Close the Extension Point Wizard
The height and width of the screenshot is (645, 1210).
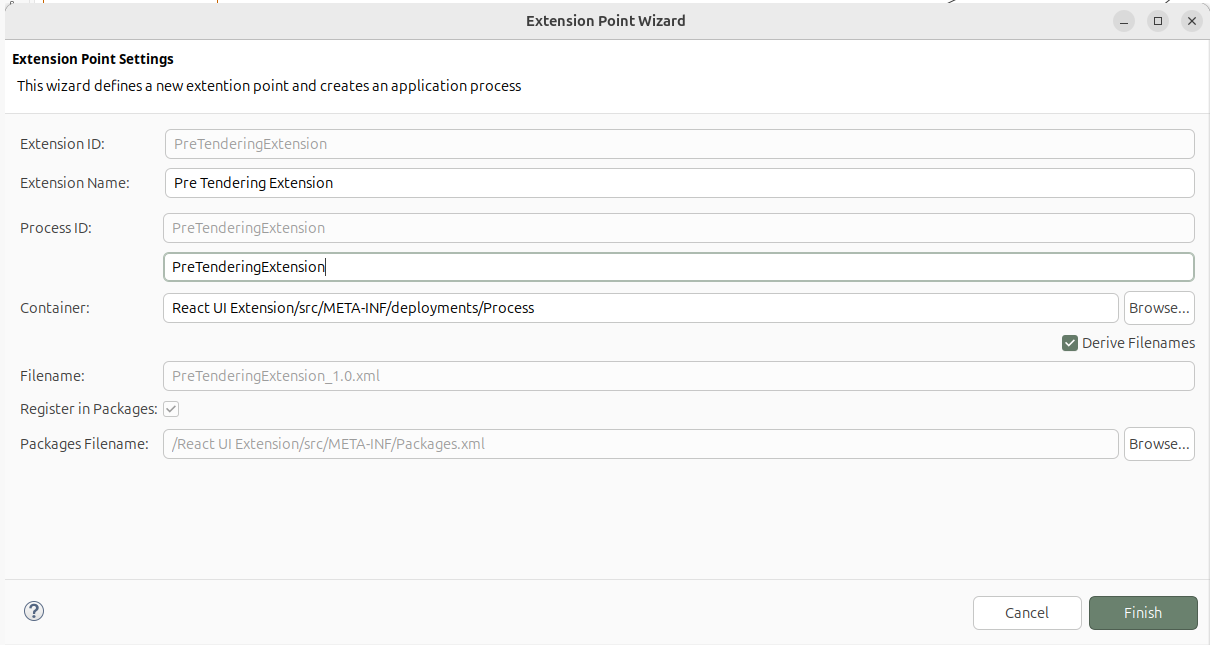tap(1191, 20)
